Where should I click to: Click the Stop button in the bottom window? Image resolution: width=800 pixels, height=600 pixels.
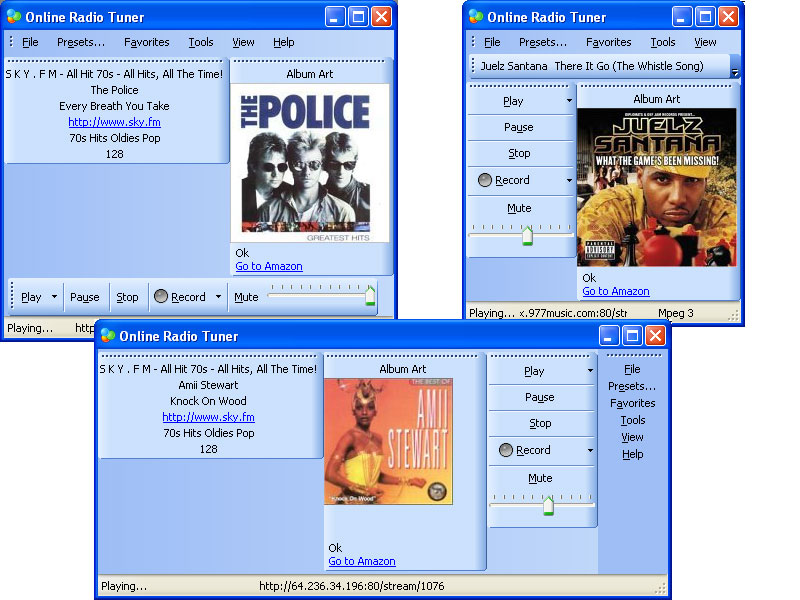coord(540,423)
